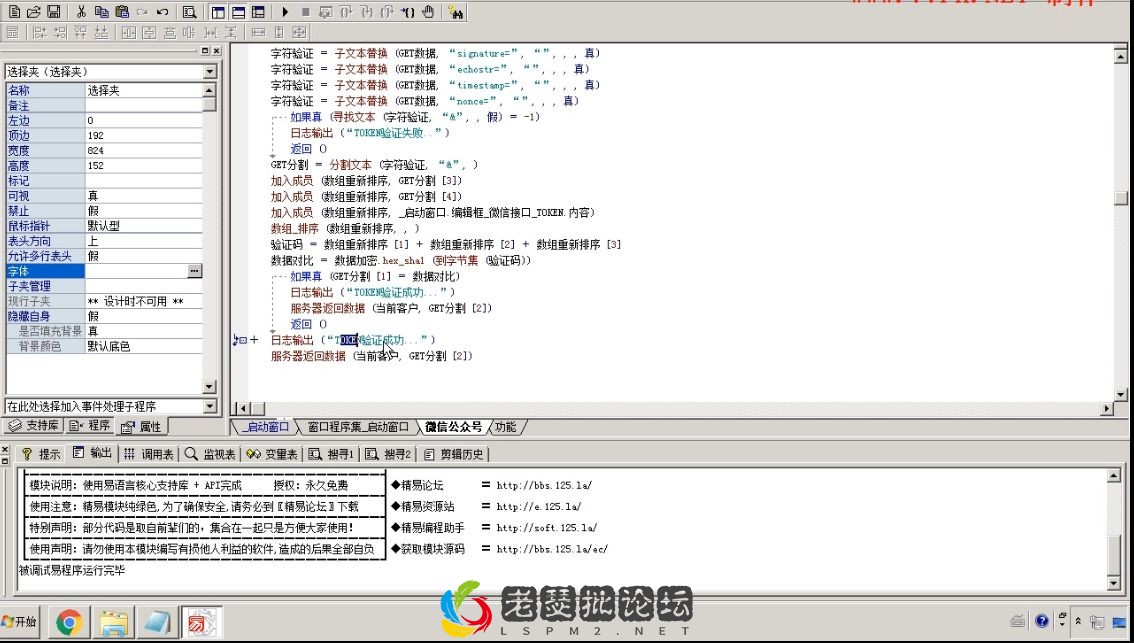The height and width of the screenshot is (643, 1134).
Task: Click the center-horizontally layout icon
Action: [129, 33]
